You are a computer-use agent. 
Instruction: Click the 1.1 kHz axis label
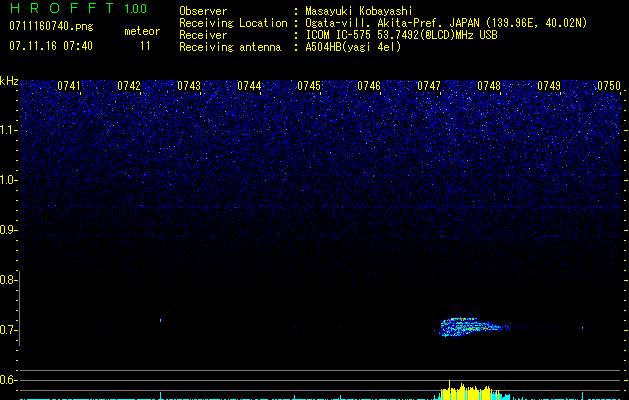[8, 130]
